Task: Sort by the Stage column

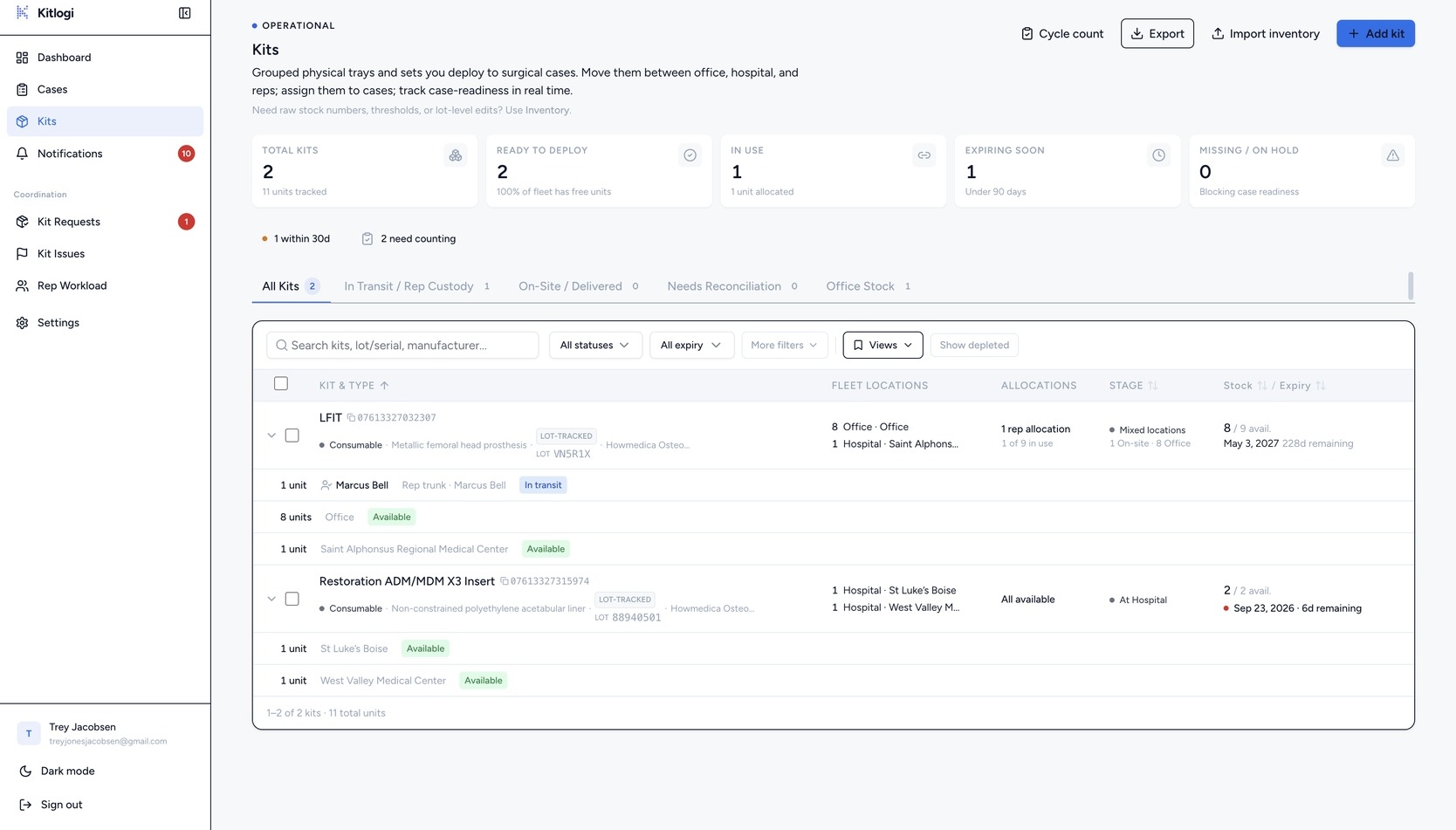Action: [x=1133, y=386]
